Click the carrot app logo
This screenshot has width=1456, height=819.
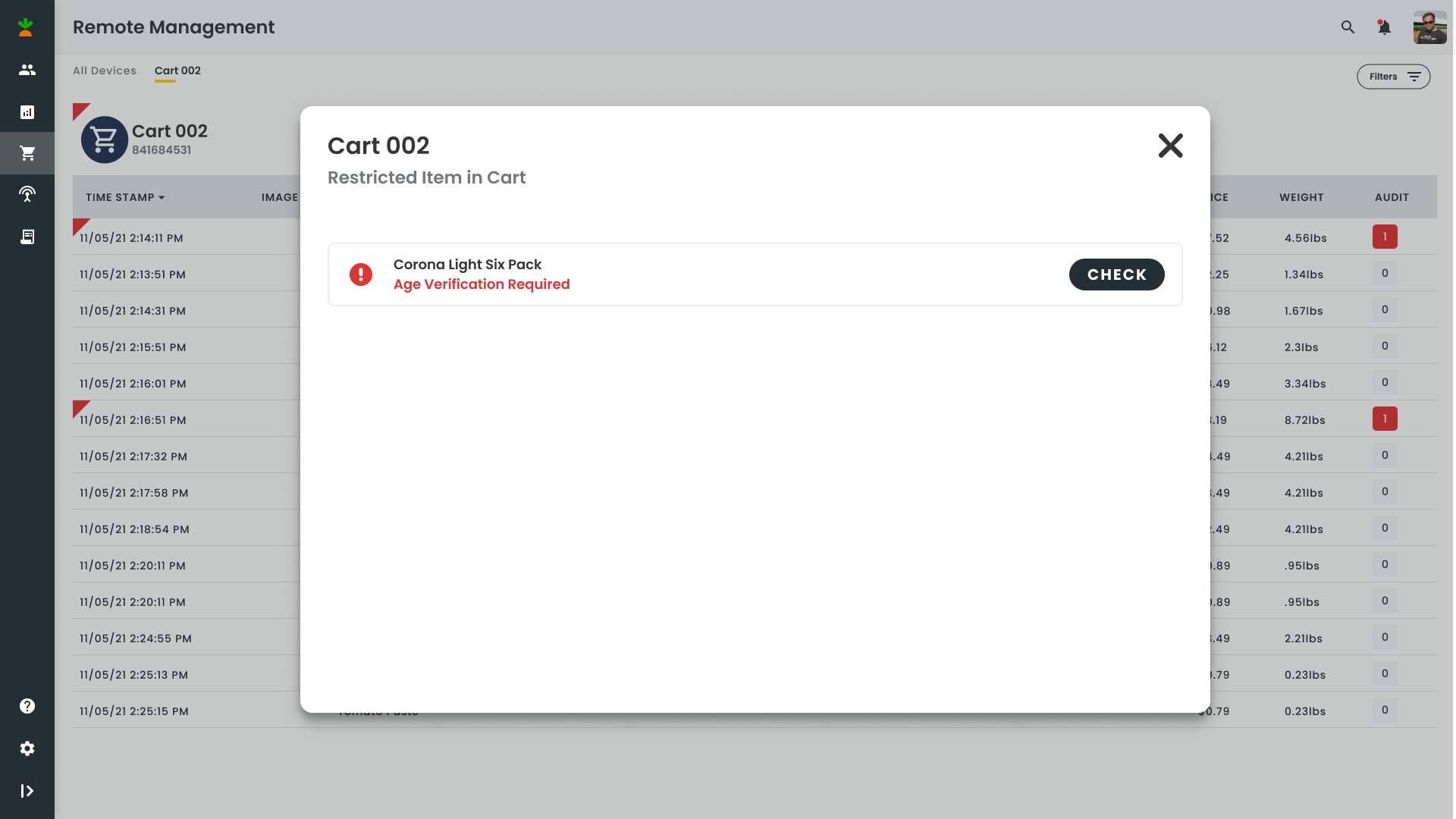click(x=26, y=27)
